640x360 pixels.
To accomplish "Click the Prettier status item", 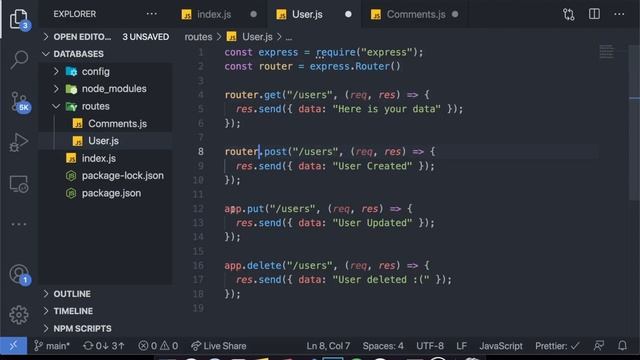I will [557, 346].
